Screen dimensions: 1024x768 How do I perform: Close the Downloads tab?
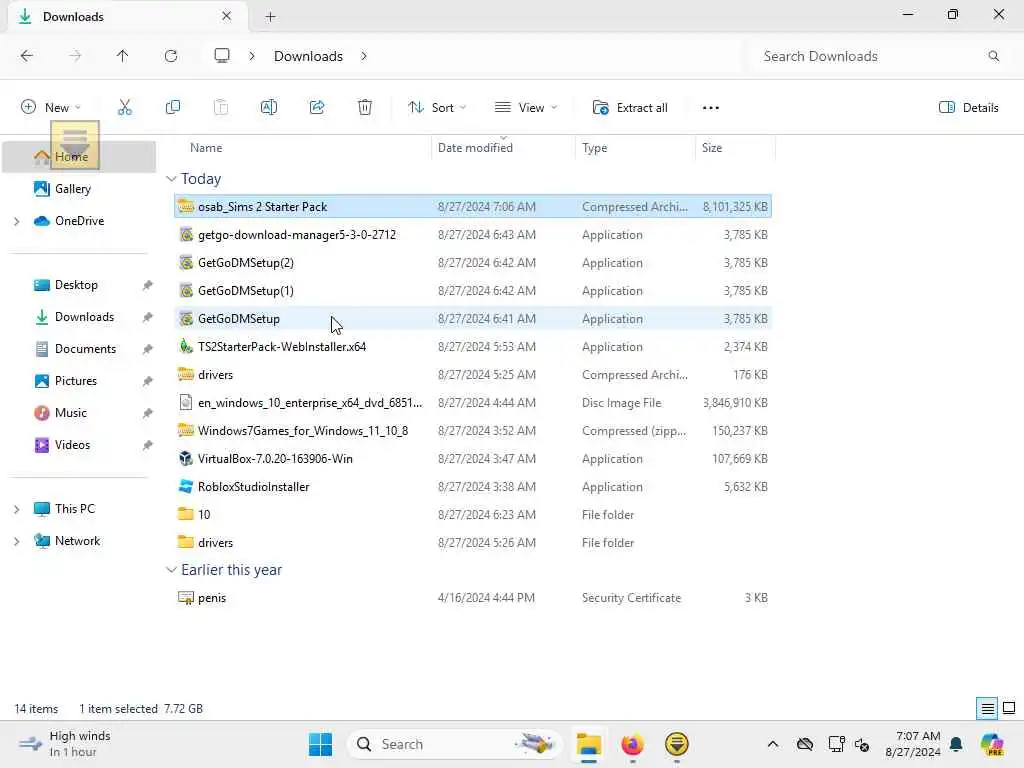(226, 16)
